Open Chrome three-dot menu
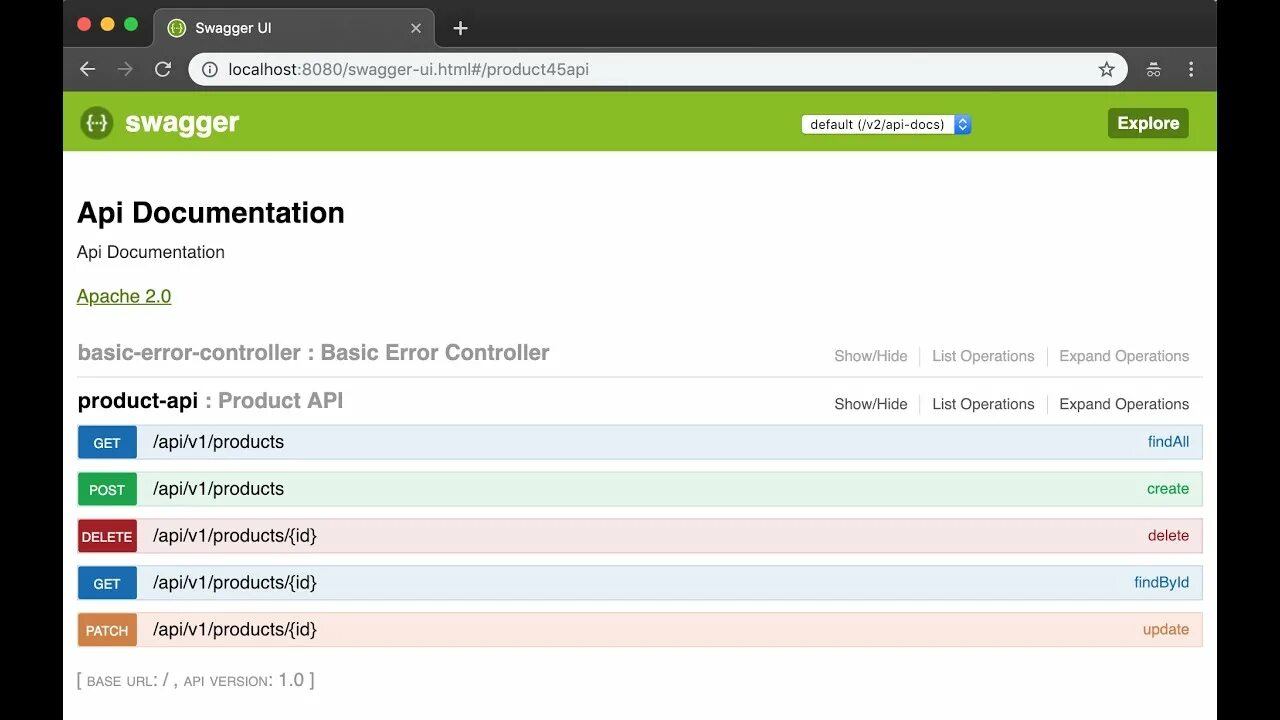 point(1191,69)
